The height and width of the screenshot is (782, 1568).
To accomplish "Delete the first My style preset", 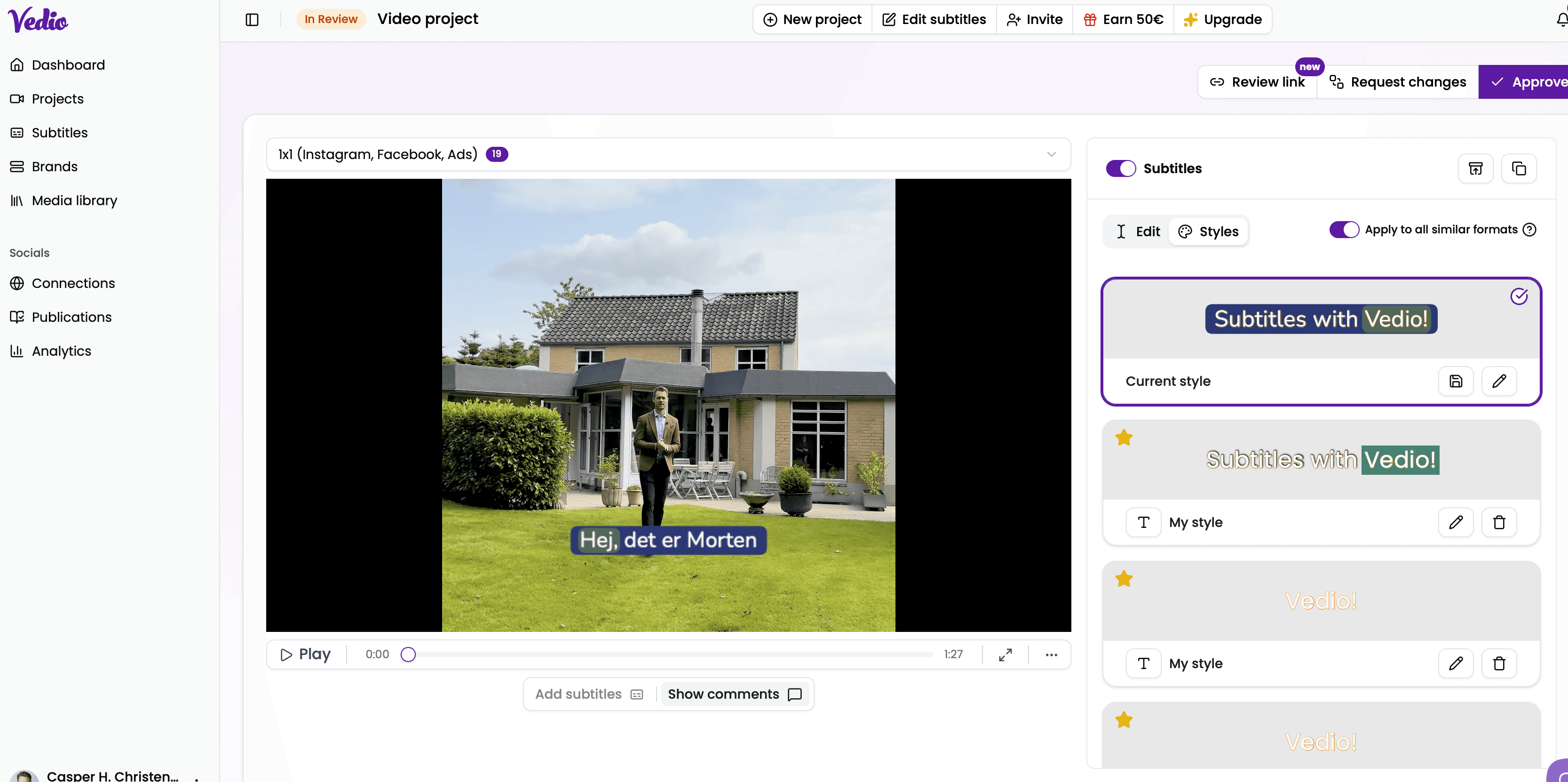I will (1498, 523).
